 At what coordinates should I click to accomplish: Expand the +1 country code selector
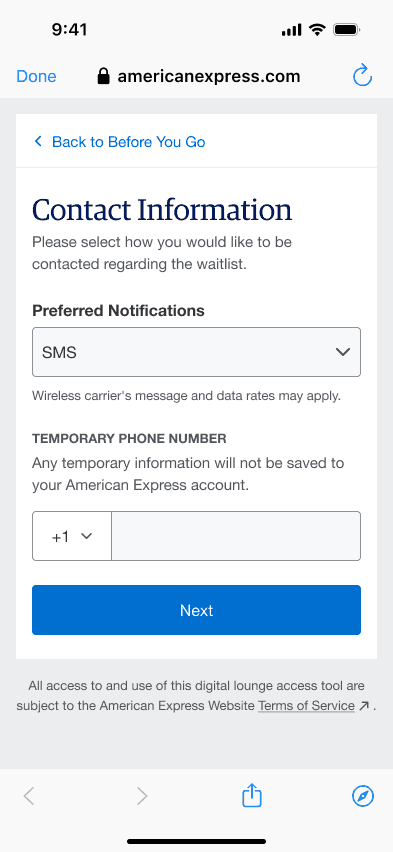[72, 536]
